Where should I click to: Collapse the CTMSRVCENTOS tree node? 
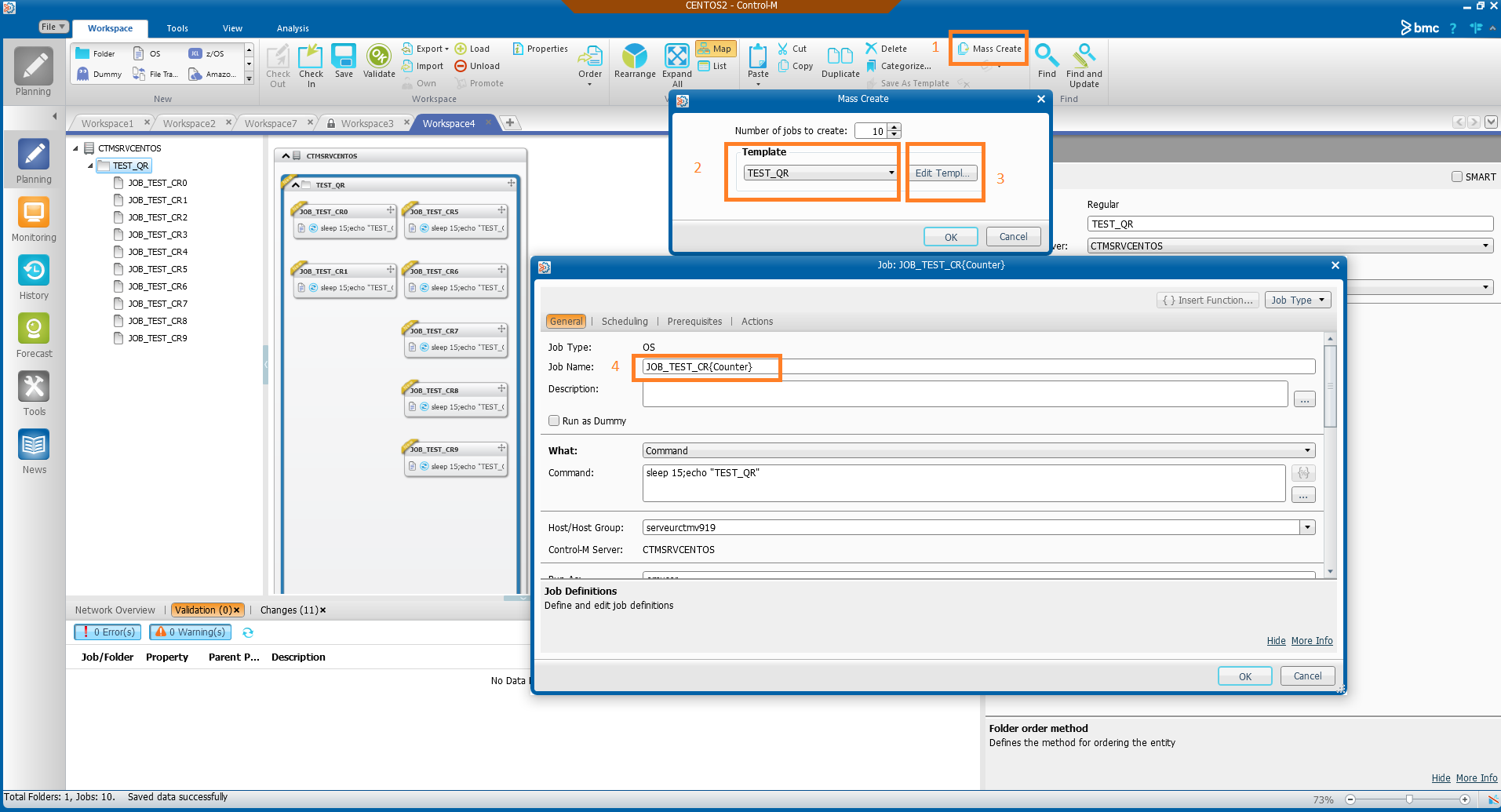[76, 148]
